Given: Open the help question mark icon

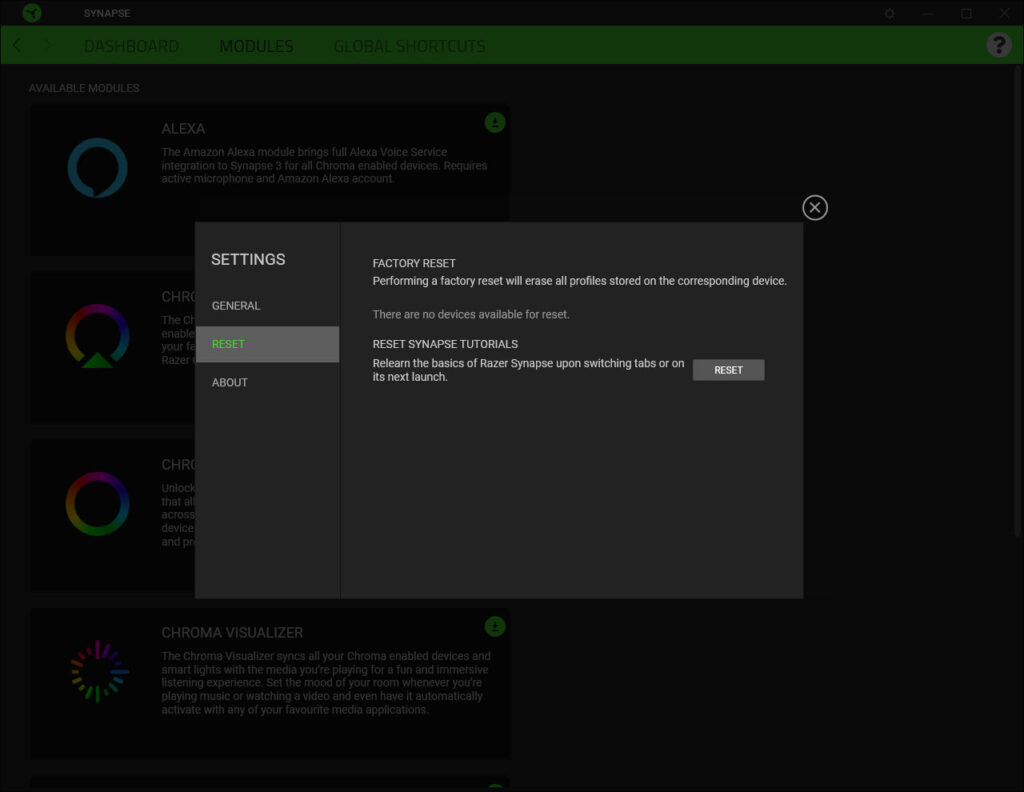Looking at the screenshot, I should coord(999,45).
